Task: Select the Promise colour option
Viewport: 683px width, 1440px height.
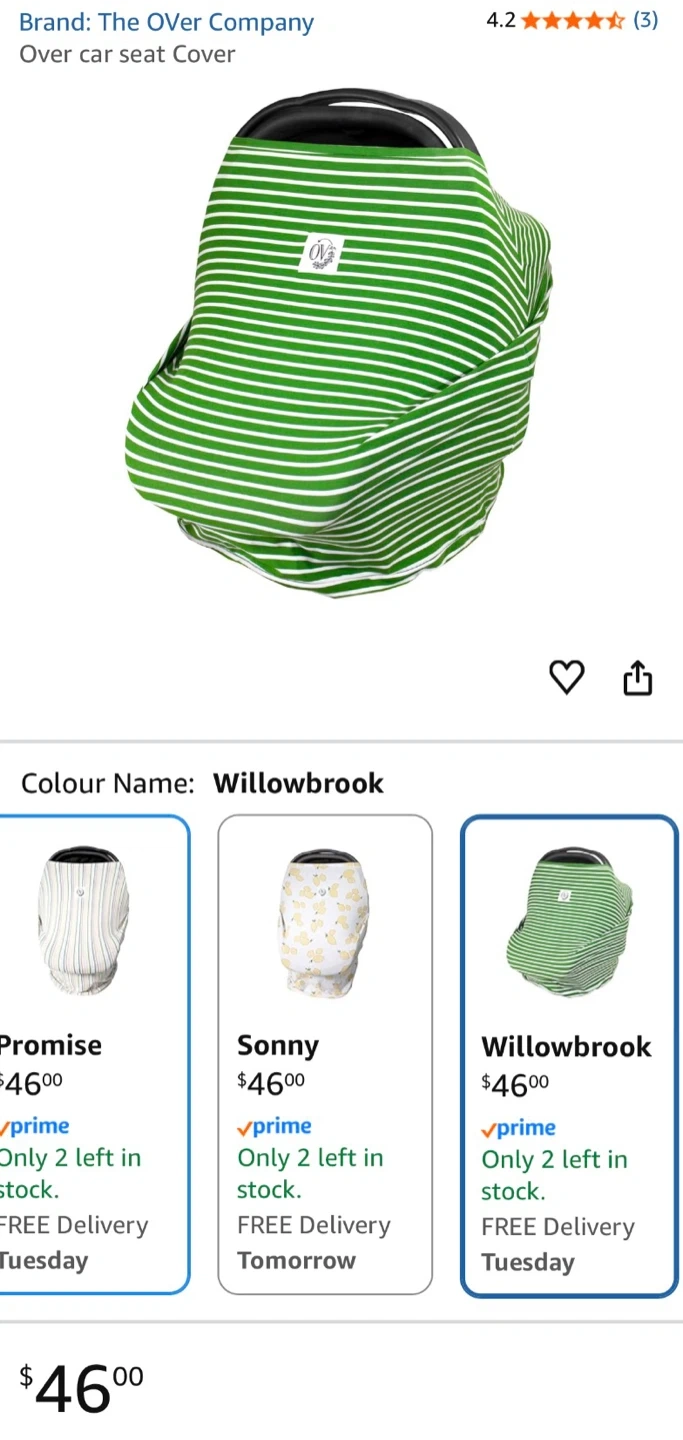Action: click(94, 1055)
